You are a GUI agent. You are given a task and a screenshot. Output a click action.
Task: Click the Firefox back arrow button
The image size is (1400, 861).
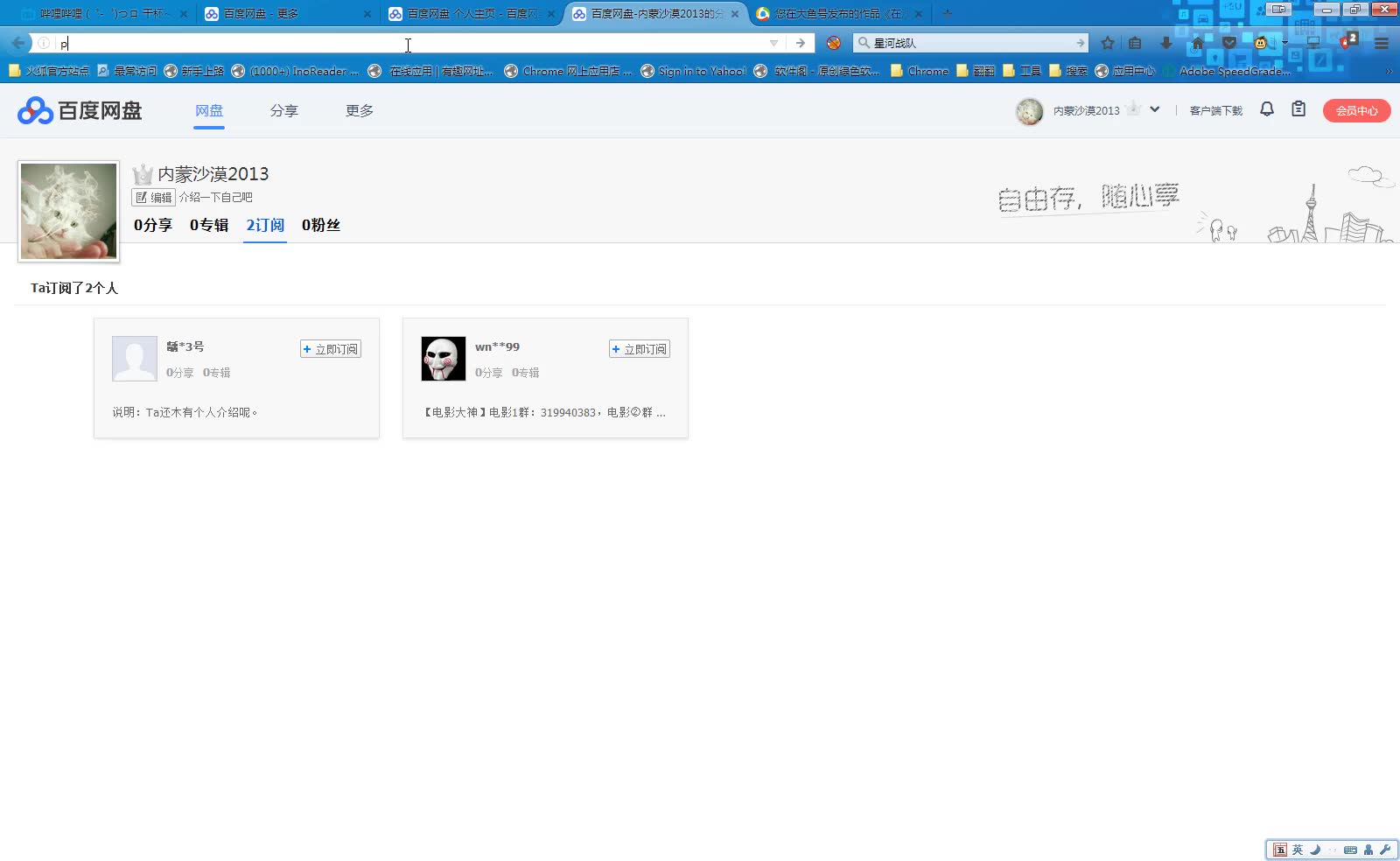coord(17,42)
